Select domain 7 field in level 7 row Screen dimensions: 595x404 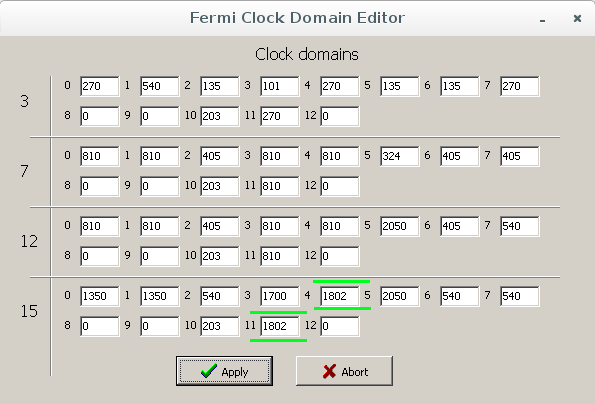[519, 156]
